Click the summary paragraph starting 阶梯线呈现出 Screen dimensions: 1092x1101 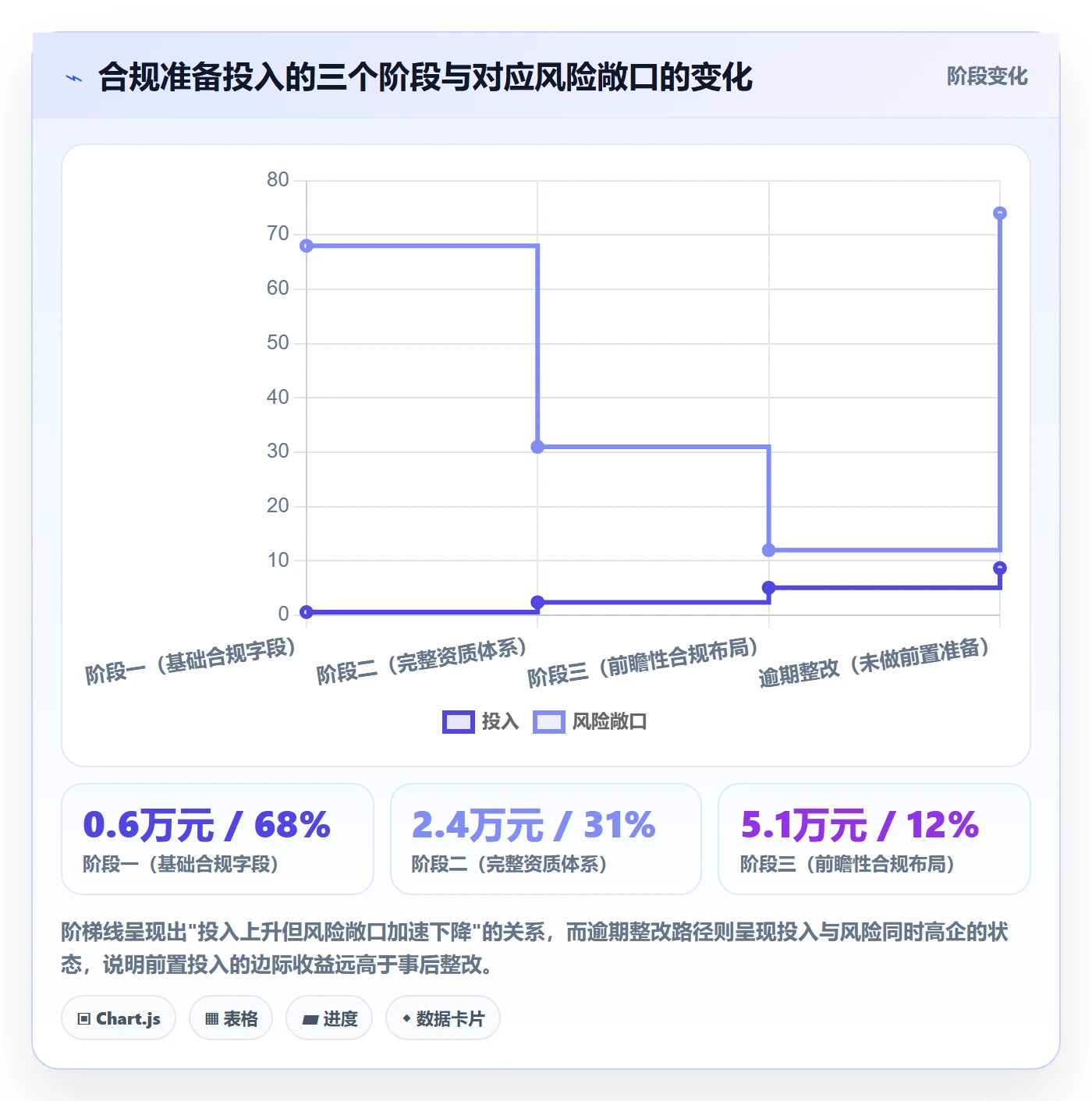click(535, 948)
